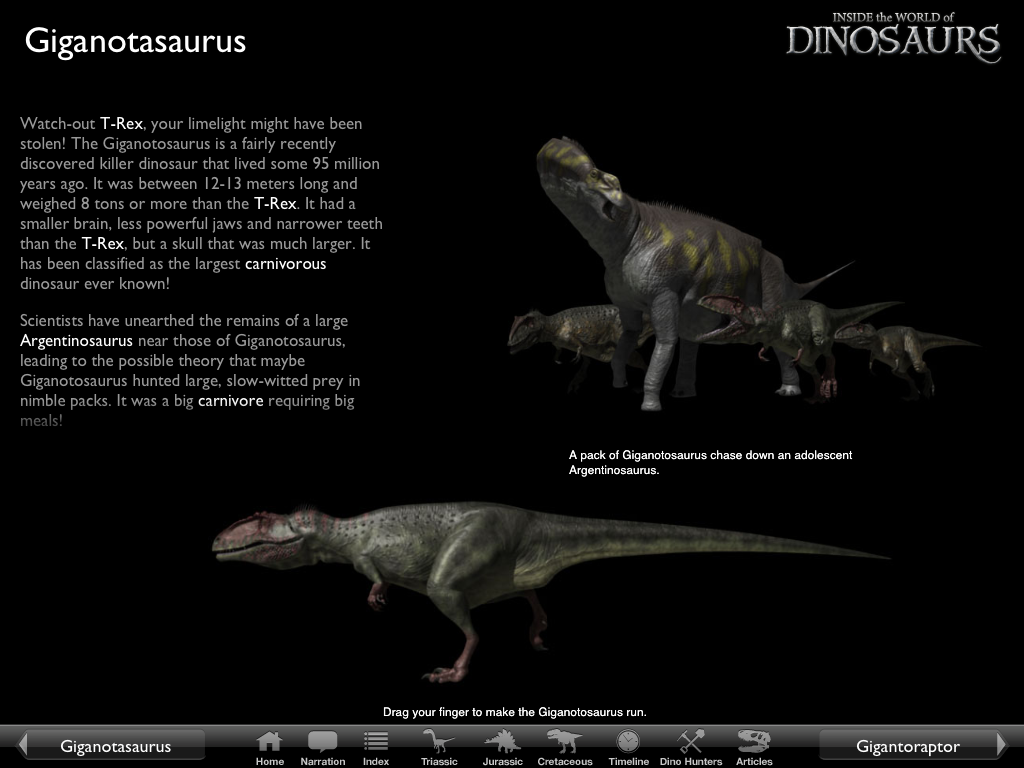Select the Jurassic stegosaurus icon
Viewport: 1024px width, 768px height.
pyautogui.click(x=502, y=747)
